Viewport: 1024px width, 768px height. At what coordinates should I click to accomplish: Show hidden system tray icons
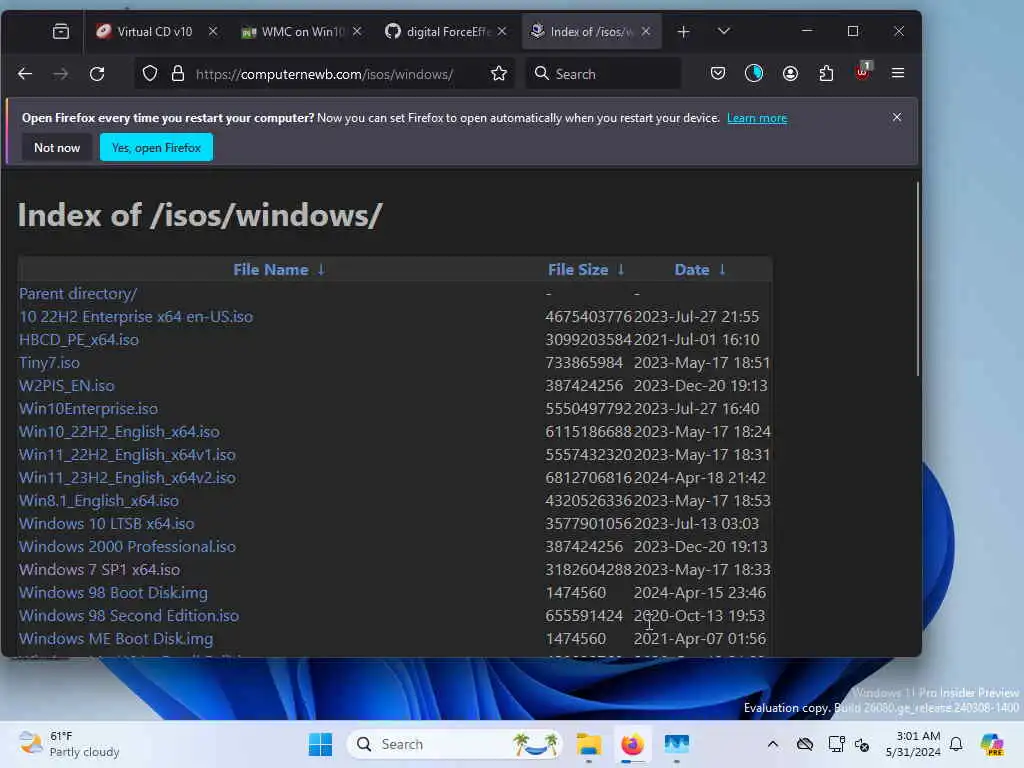773,744
